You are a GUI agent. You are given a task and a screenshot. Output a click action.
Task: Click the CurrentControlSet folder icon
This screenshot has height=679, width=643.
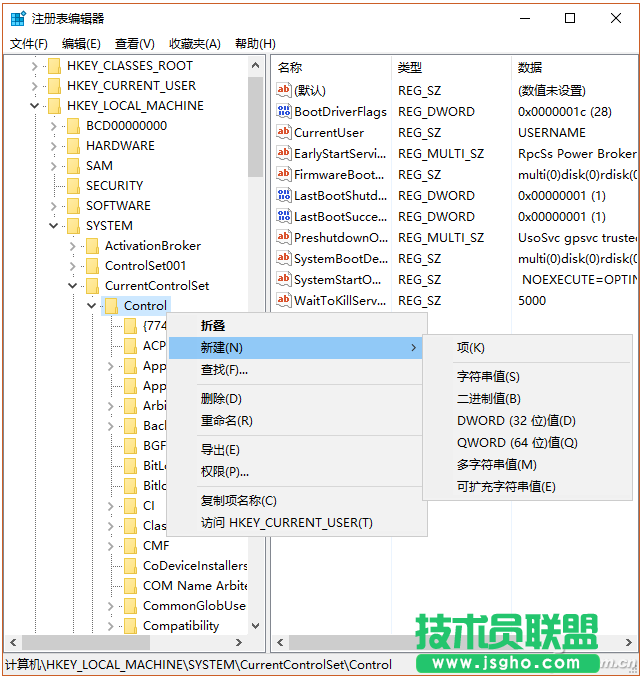[x=93, y=286]
